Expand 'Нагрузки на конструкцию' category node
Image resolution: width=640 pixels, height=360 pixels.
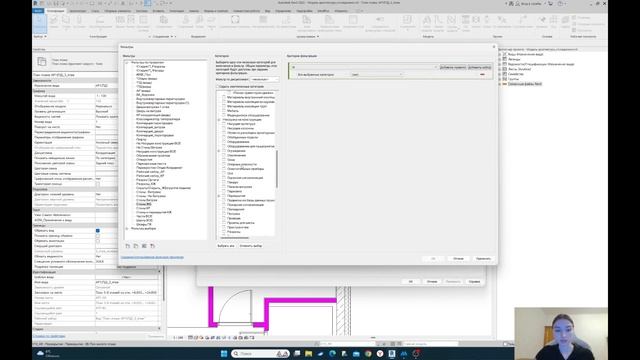click(219, 120)
